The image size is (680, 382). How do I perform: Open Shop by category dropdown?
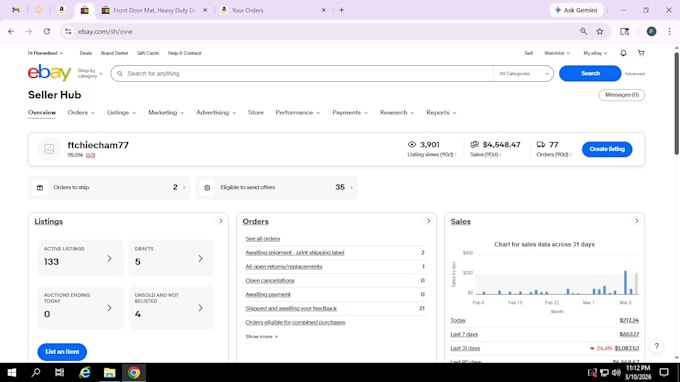tap(90, 73)
